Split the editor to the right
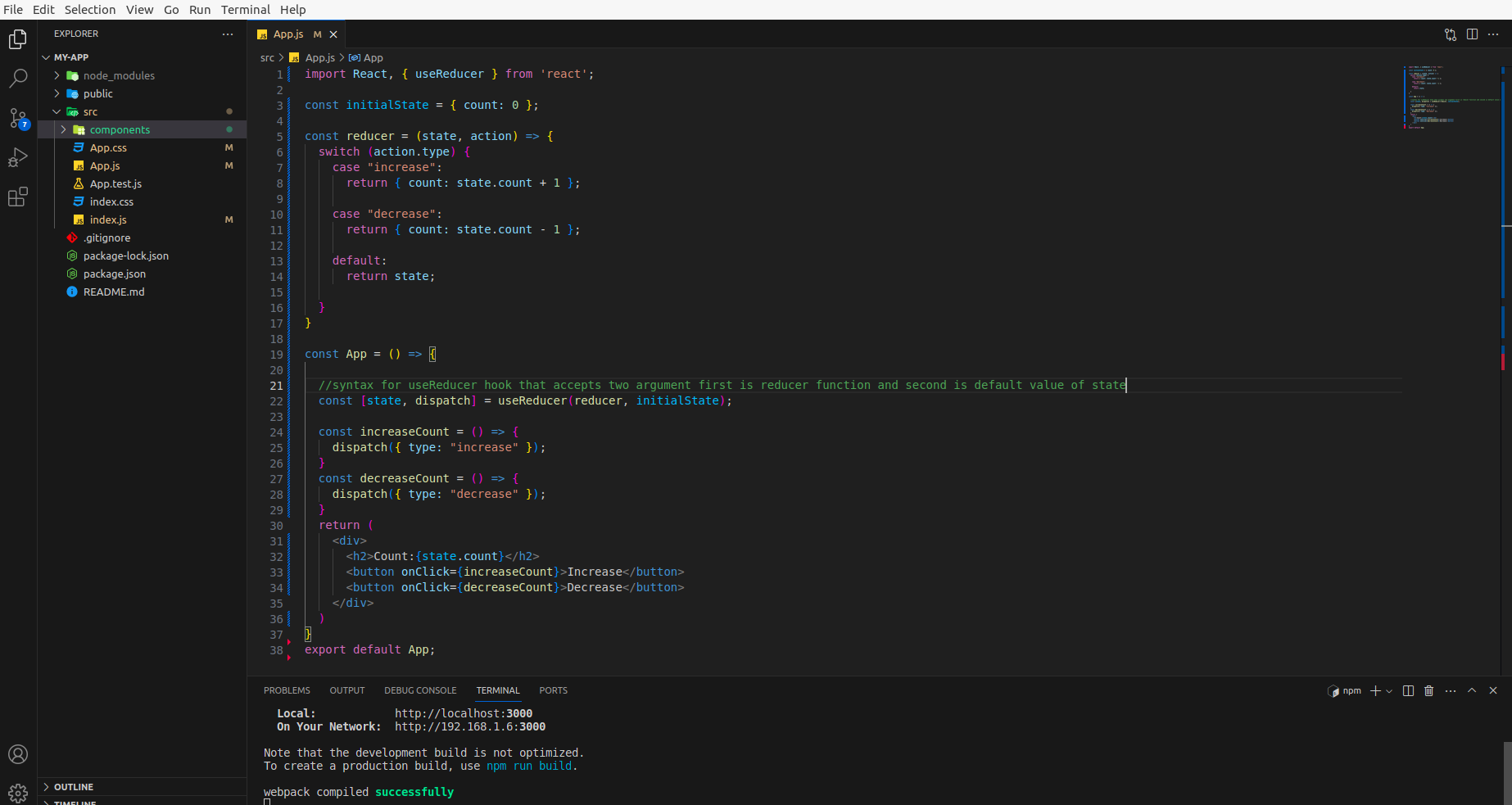 pos(1472,34)
